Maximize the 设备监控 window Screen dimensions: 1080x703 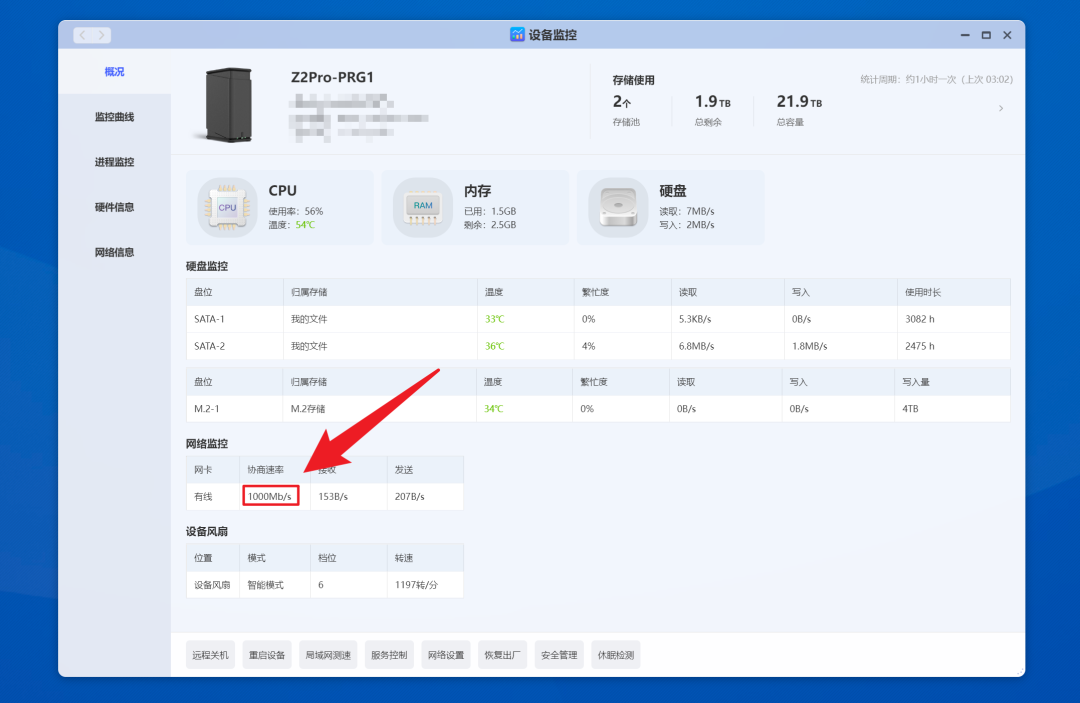986,35
